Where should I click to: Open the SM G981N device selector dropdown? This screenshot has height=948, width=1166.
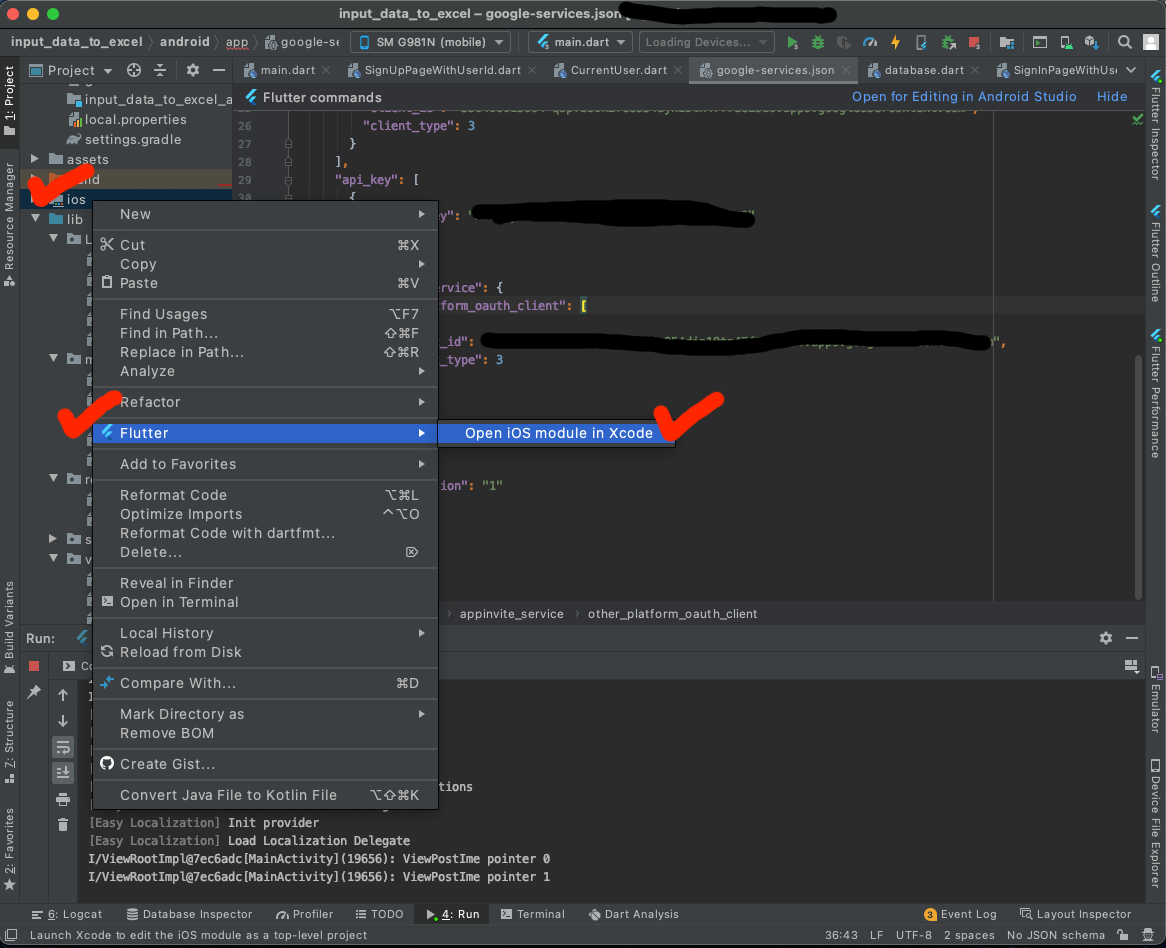[x=431, y=42]
